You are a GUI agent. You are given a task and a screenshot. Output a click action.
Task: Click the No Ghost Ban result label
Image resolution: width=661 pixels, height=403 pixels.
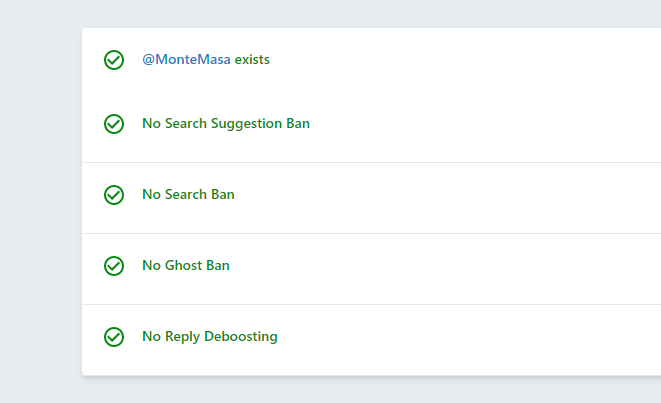click(186, 266)
